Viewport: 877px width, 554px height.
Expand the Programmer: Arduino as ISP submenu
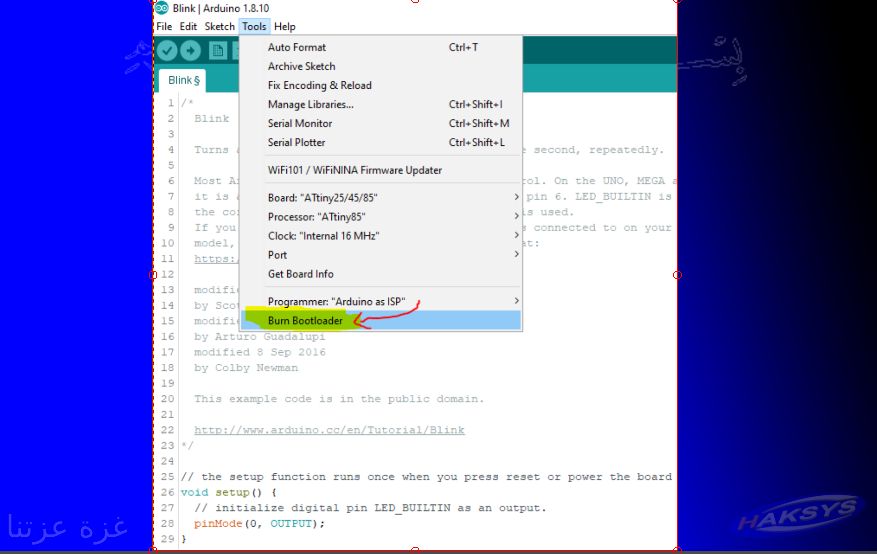pos(381,301)
